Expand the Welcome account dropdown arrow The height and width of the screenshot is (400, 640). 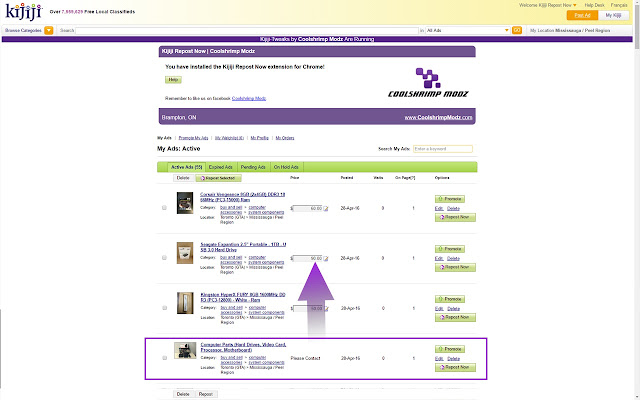pos(575,5)
